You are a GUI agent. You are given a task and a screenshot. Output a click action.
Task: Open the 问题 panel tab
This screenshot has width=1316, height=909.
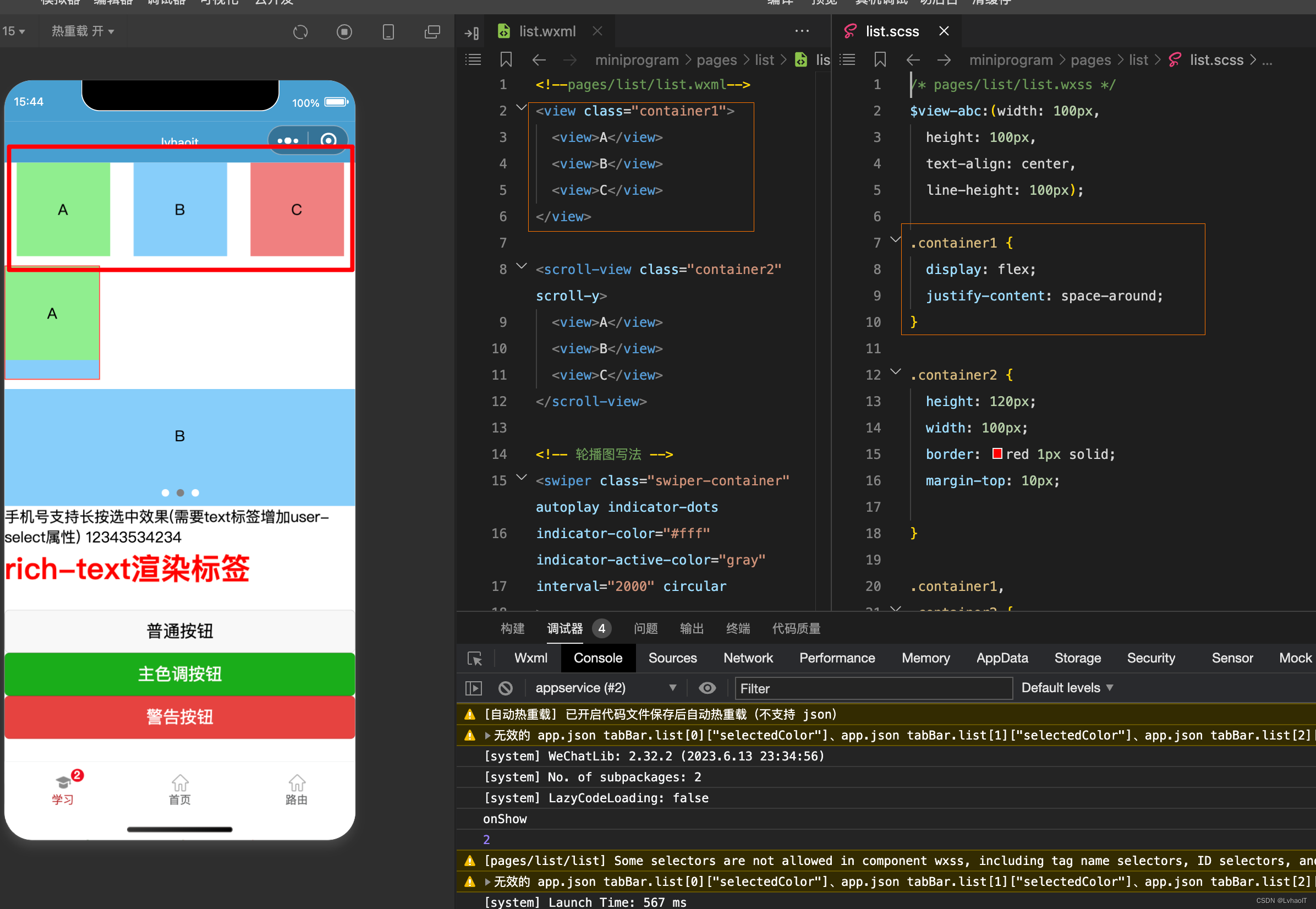645,629
